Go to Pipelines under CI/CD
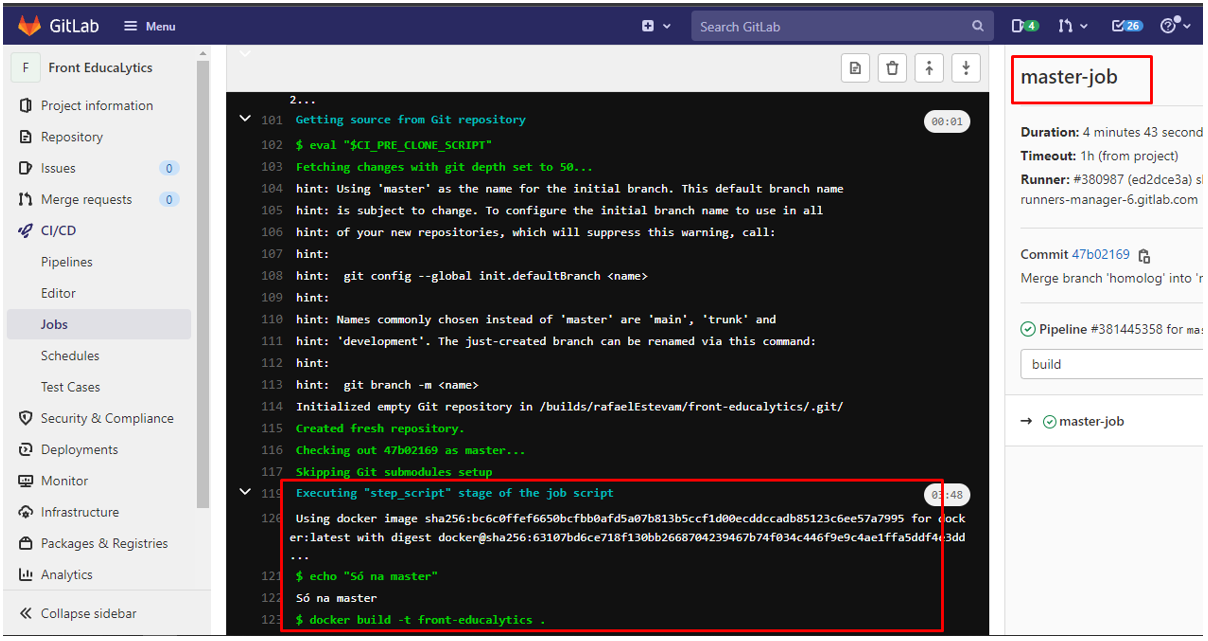The height and width of the screenshot is (641, 1208). point(67,262)
